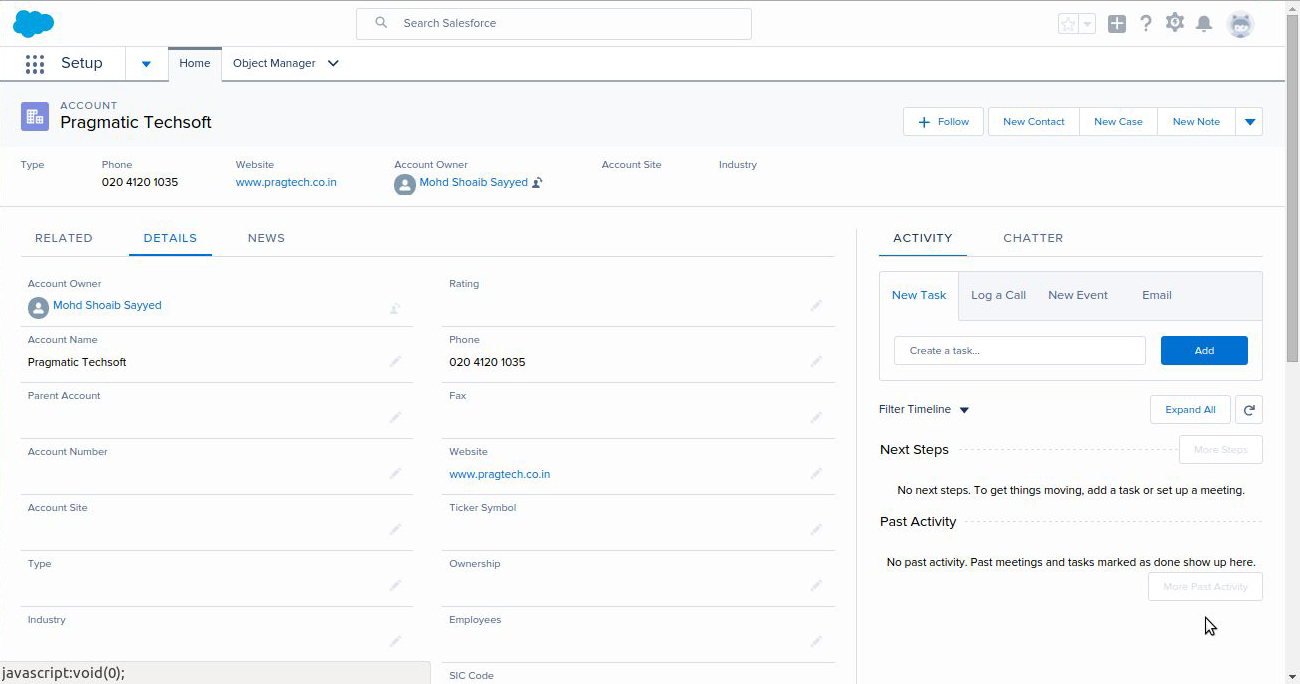Click the New Note button

(x=1196, y=122)
